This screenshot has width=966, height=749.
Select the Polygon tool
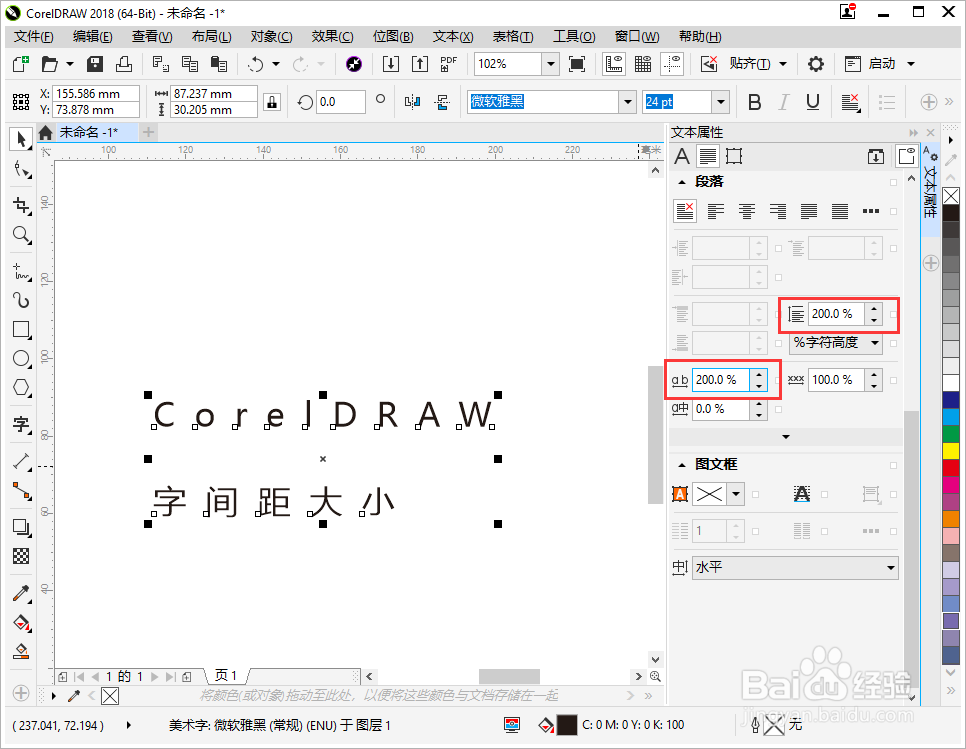[x=21, y=388]
